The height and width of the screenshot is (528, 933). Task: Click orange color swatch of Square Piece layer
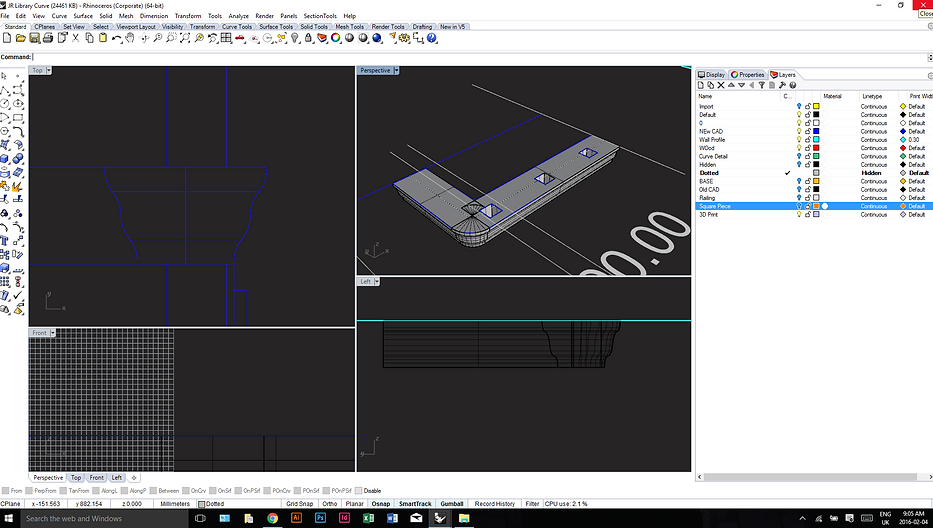pyautogui.click(x=816, y=207)
